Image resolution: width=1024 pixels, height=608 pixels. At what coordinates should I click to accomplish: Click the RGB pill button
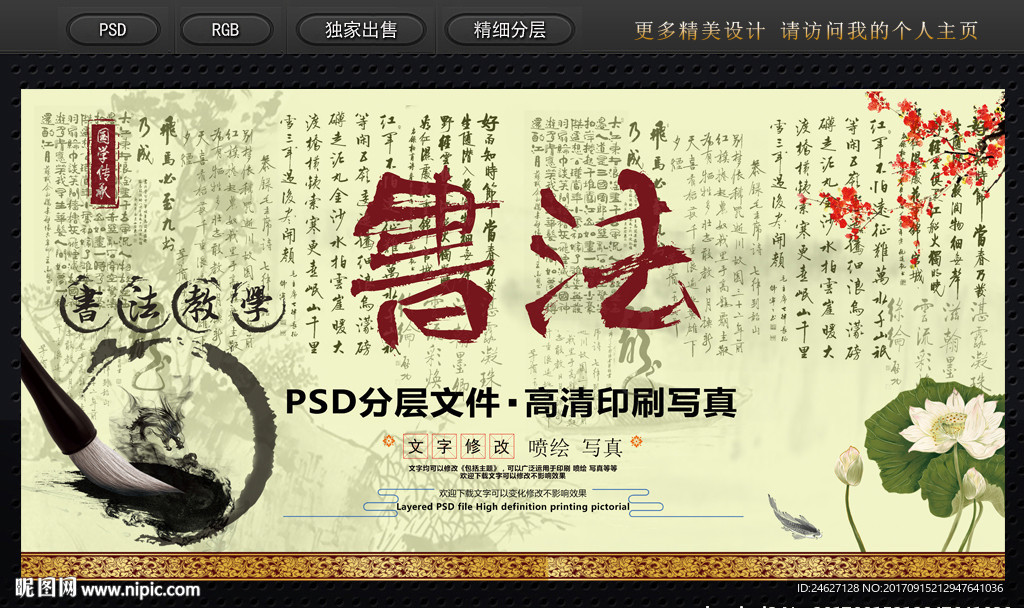[x=225, y=30]
